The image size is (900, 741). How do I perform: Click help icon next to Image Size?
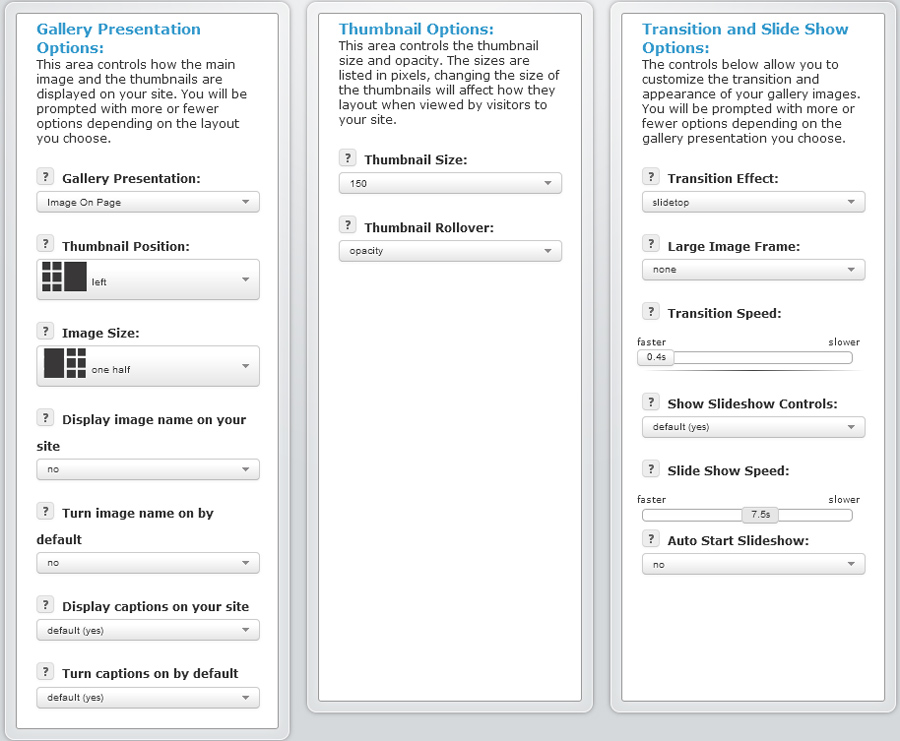(x=45, y=331)
